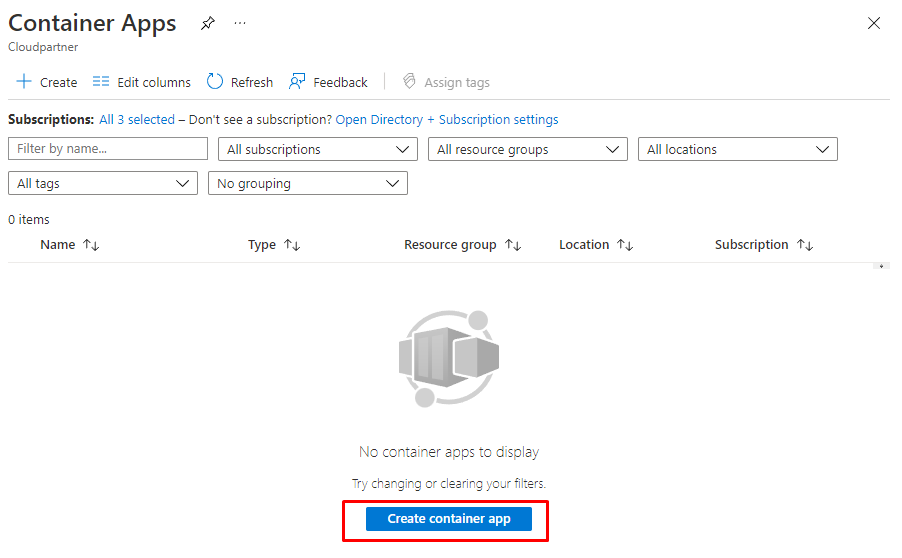Open the ellipsis more options menu
This screenshot has width=902, height=558.
click(x=240, y=23)
